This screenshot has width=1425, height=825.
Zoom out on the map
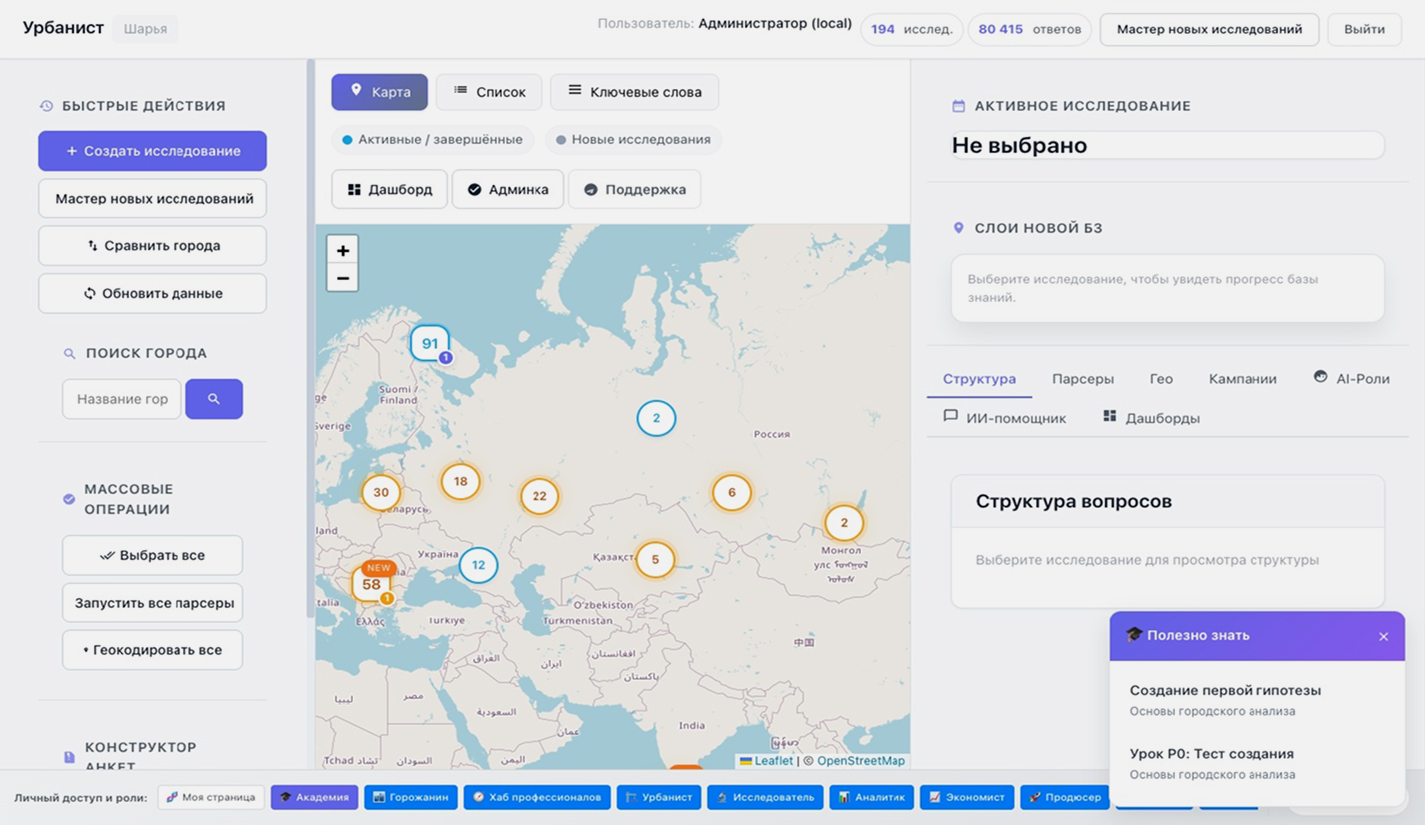pyautogui.click(x=342, y=278)
